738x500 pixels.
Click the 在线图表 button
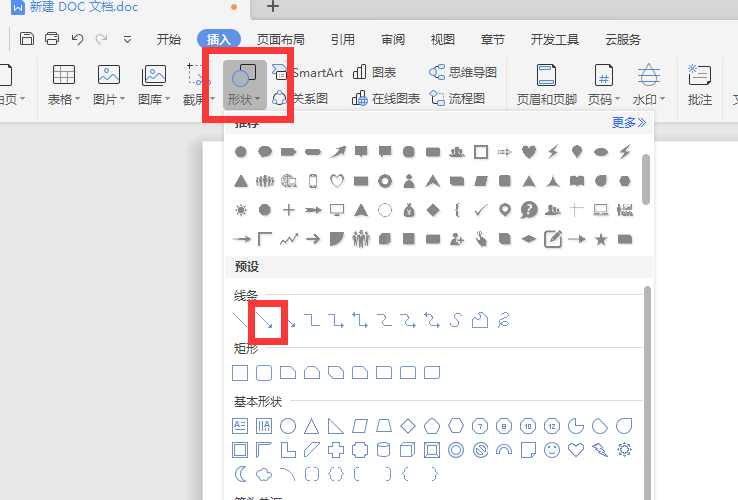coord(385,98)
